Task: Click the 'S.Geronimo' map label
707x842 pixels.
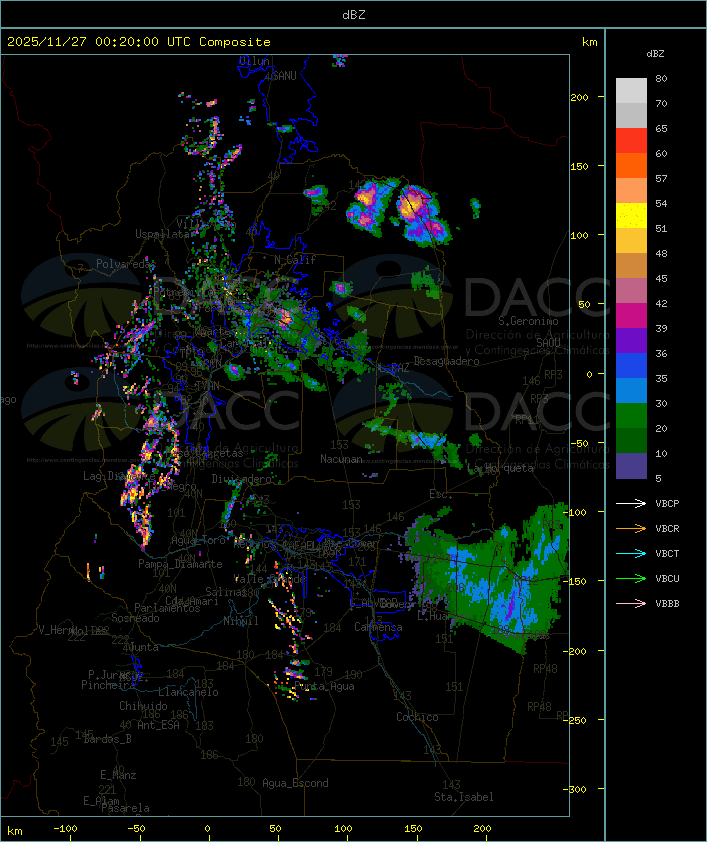Action: (x=528, y=321)
